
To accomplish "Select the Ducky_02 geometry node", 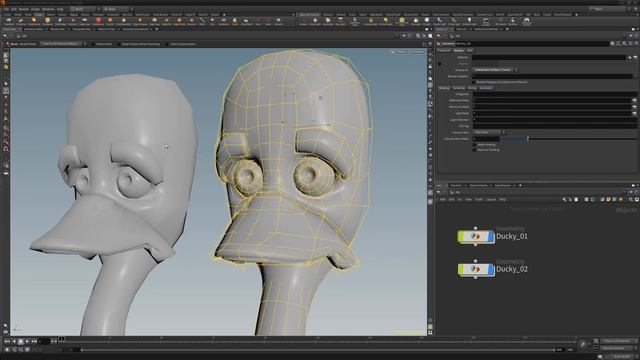I will click(476, 269).
